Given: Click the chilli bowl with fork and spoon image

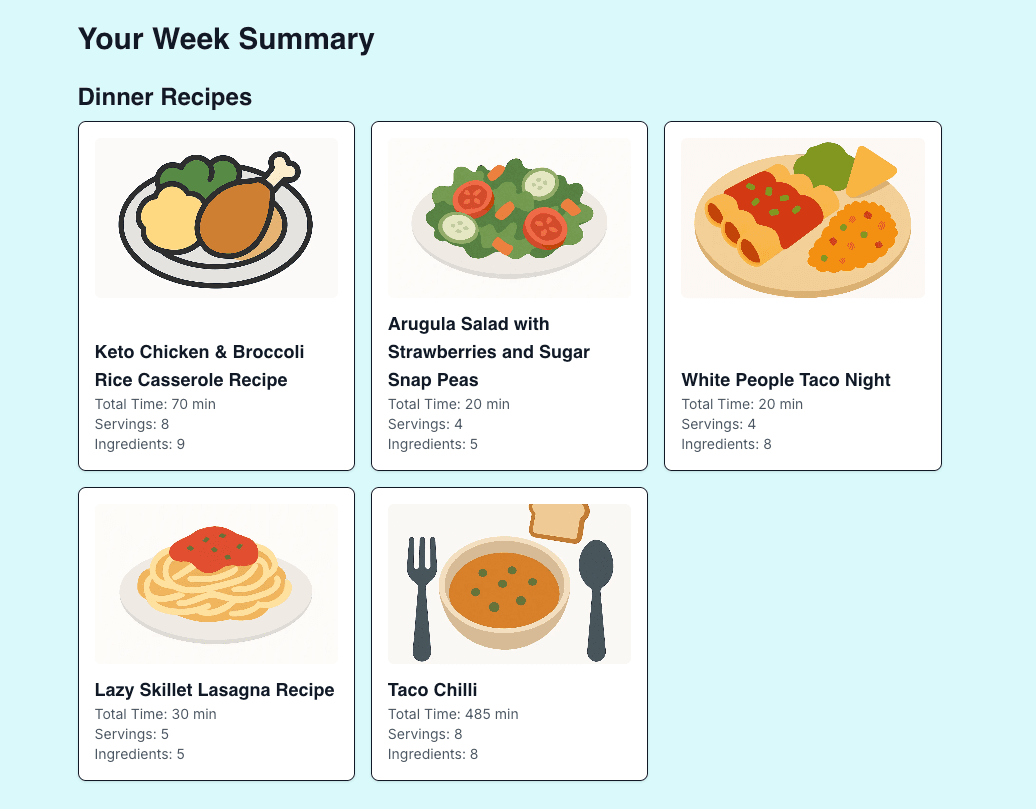Looking at the screenshot, I should click(x=509, y=583).
